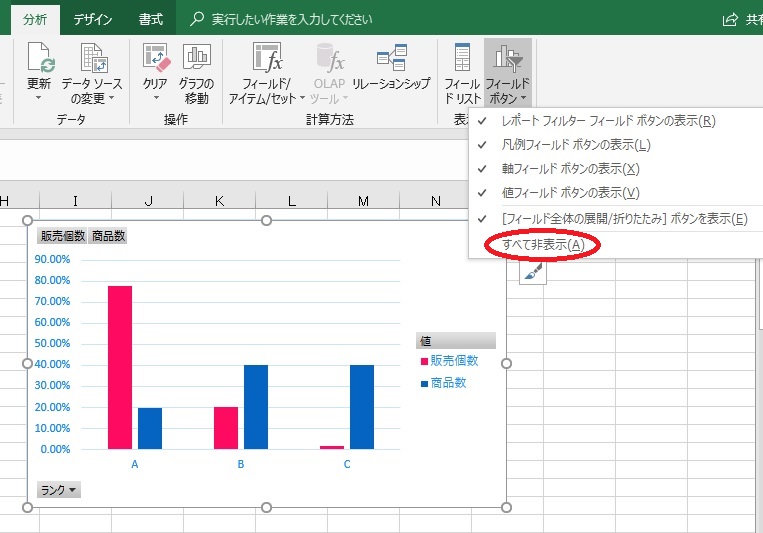
Task: Switch to the 書式 ribbon tab
Action: point(150,19)
